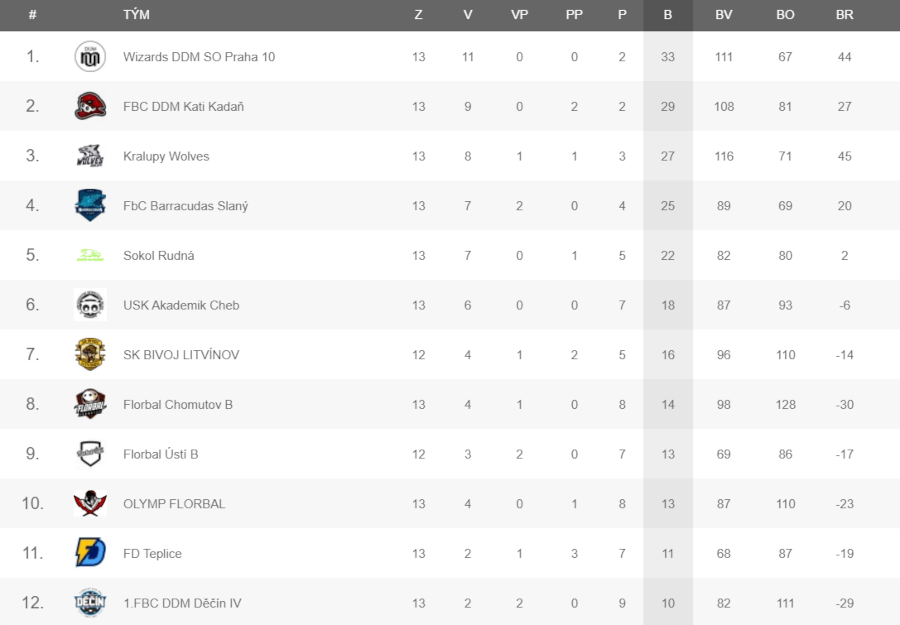The height and width of the screenshot is (625, 900).
Task: Sort by the BR score difference header
Action: coord(844,15)
